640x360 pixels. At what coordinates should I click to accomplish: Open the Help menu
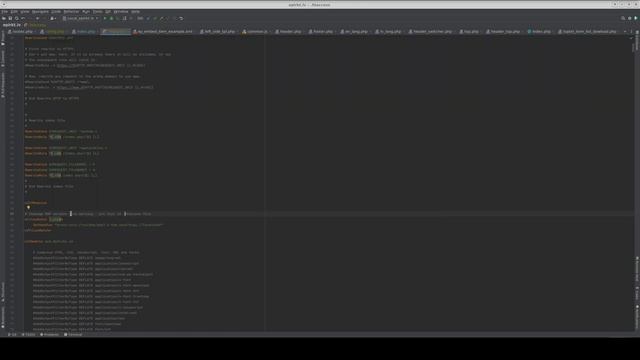135,12
